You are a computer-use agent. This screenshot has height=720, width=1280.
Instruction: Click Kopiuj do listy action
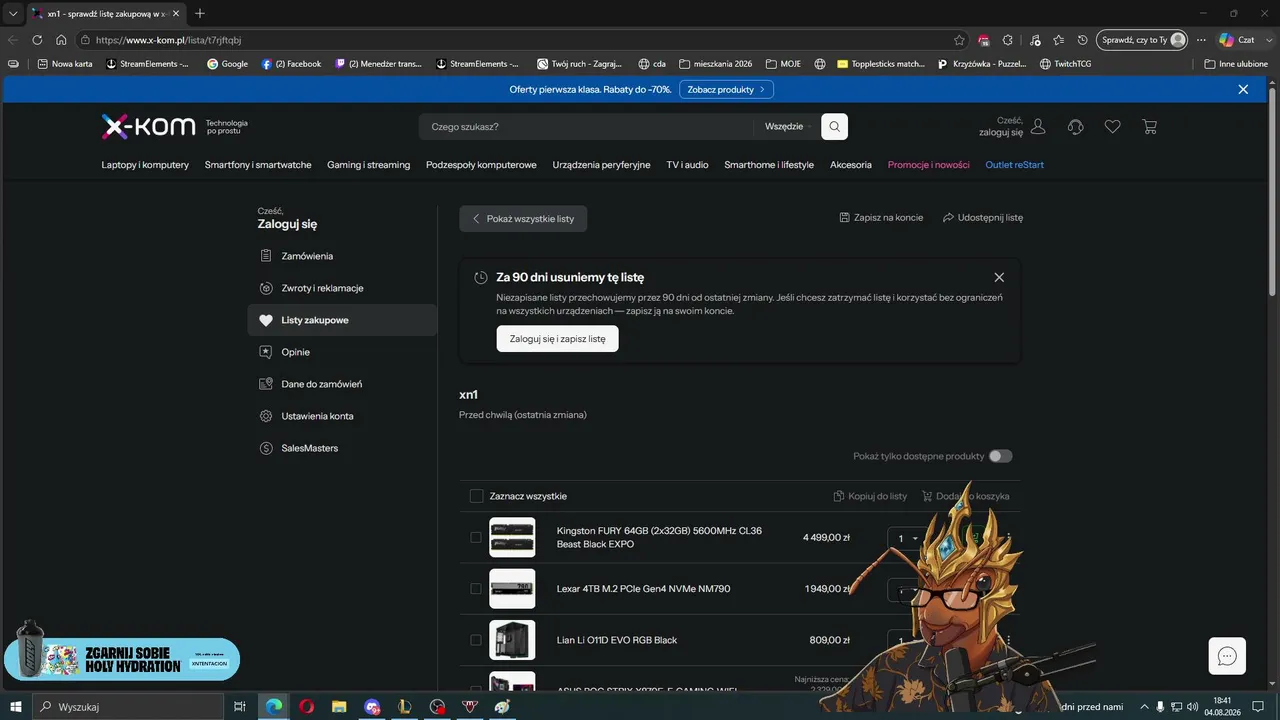pyautogui.click(x=870, y=496)
